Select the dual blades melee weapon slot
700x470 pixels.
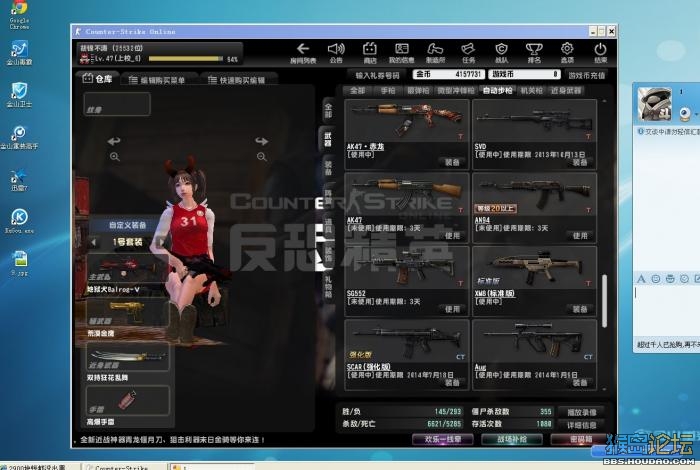point(128,357)
